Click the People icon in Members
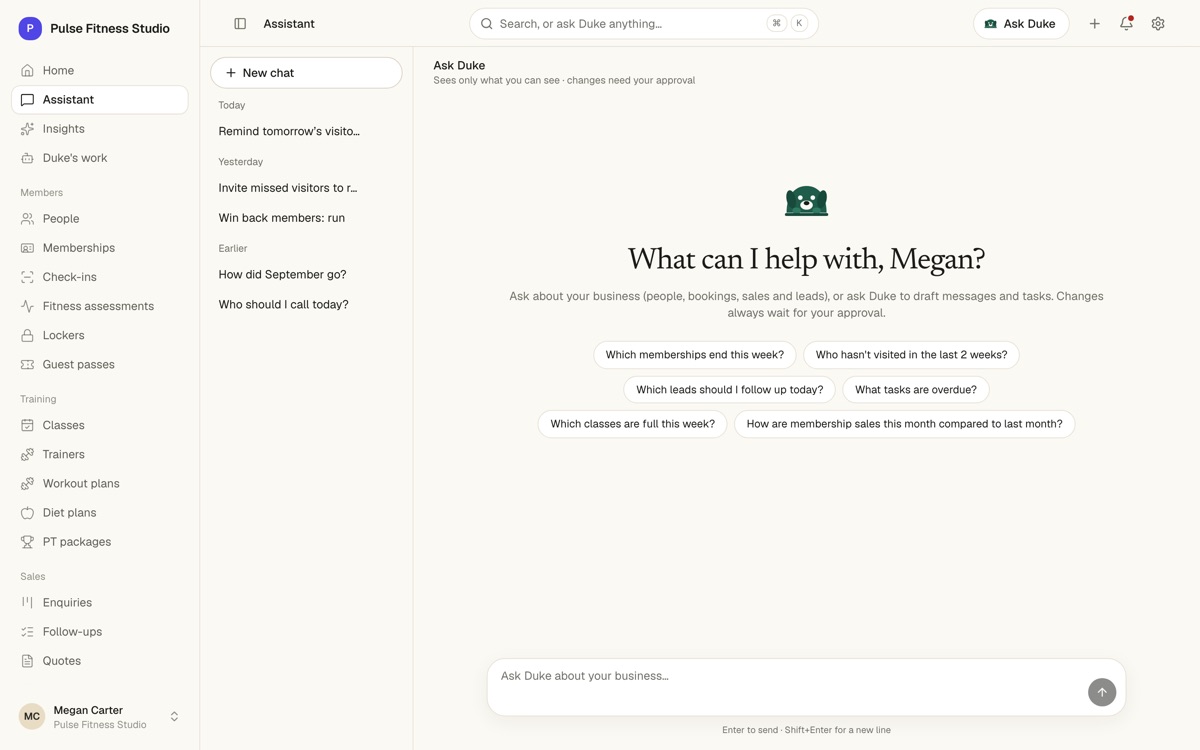1200x750 pixels. click(x=27, y=219)
